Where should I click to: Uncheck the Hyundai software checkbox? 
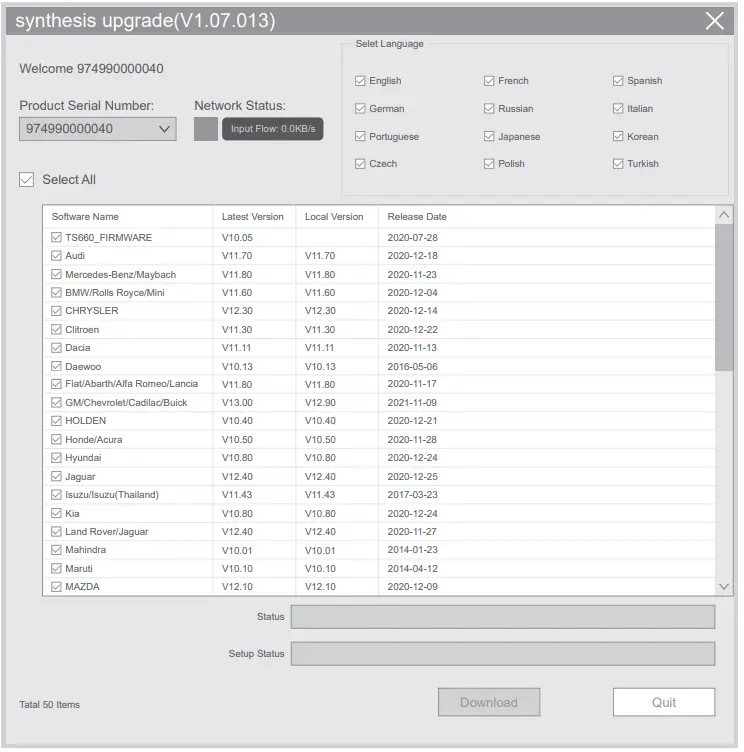pyautogui.click(x=56, y=458)
